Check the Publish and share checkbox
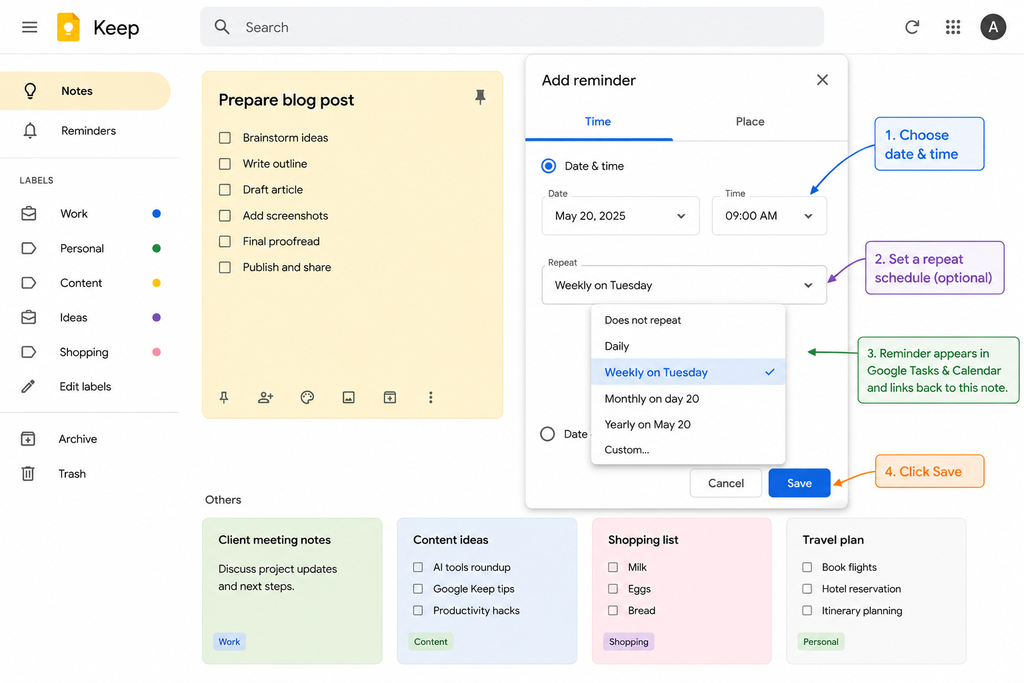Image resolution: width=1024 pixels, height=683 pixels. point(225,267)
